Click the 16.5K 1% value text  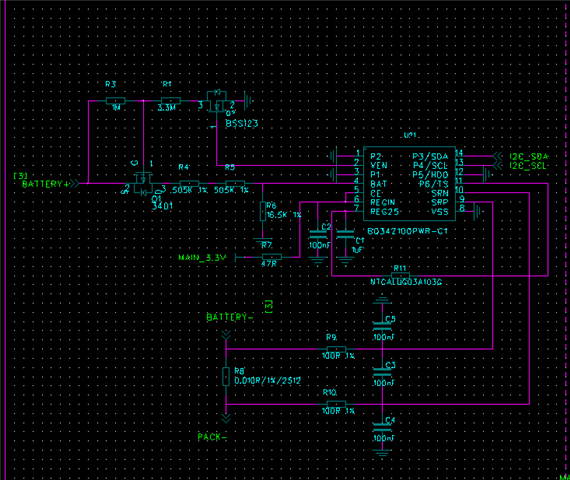284,215
